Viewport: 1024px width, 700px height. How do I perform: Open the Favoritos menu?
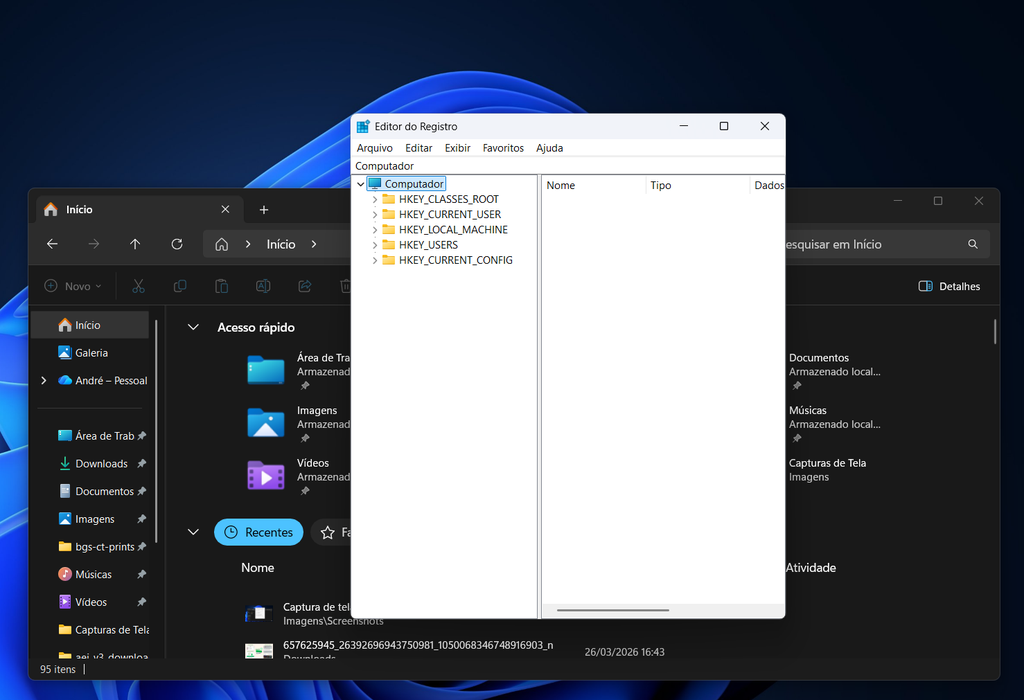(x=503, y=148)
